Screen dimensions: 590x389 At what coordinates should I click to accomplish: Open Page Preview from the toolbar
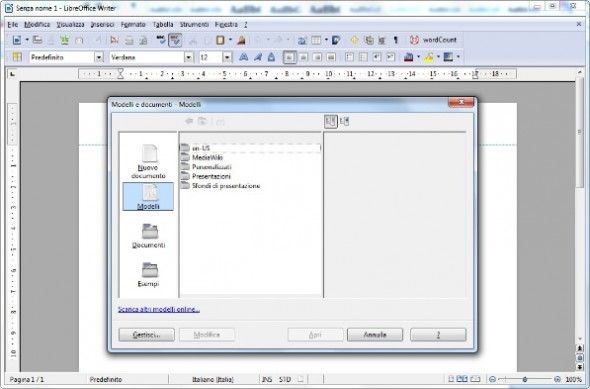tap(143, 40)
